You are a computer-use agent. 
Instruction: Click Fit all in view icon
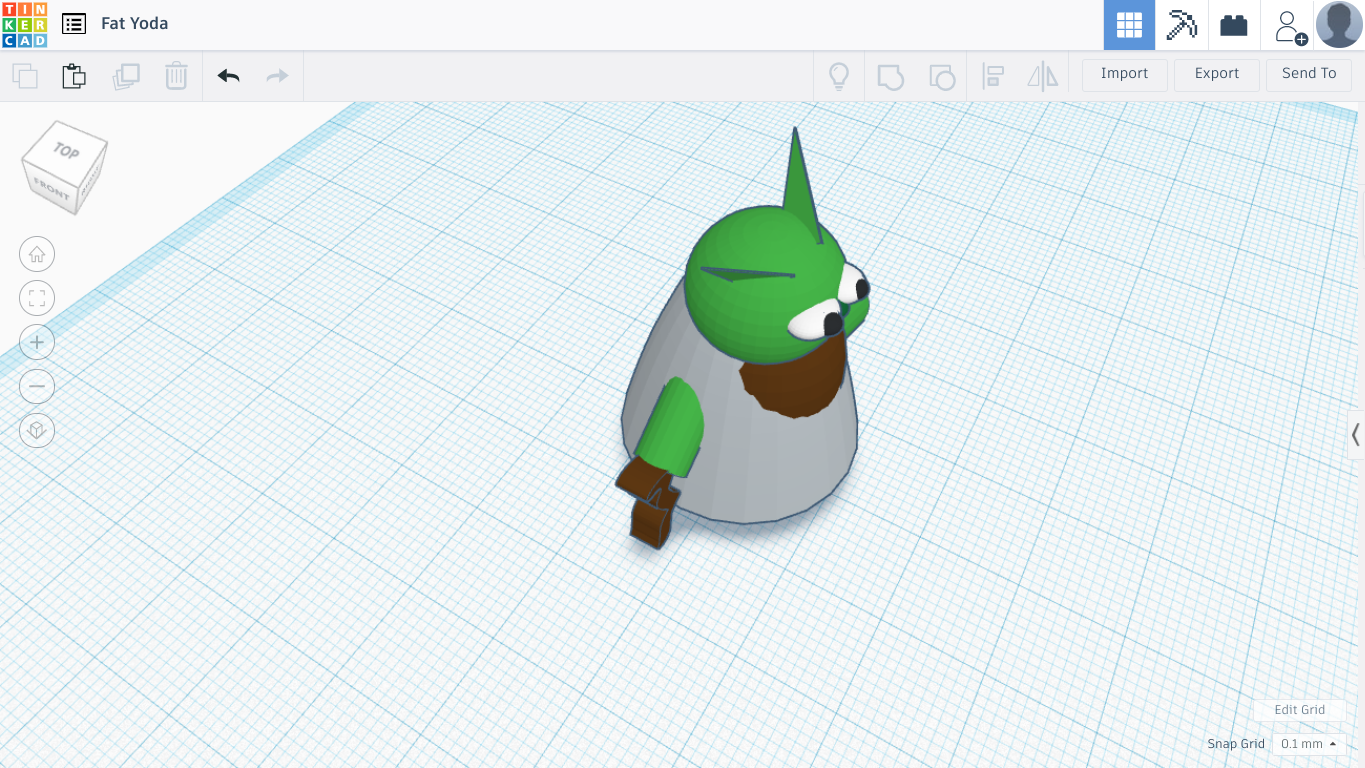pos(37,298)
